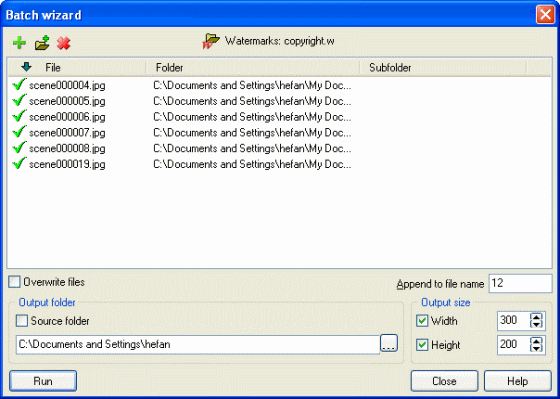Viewport: 560px width, 399px height.
Task: Click the green plus add file icon
Action: pos(19,43)
